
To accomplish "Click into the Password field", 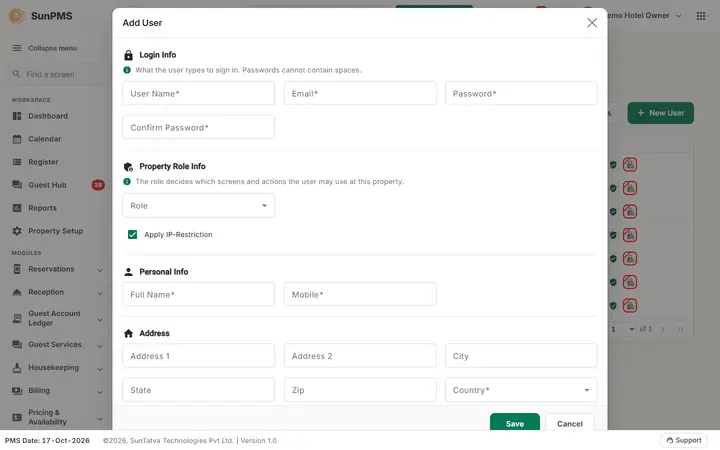I will (521, 93).
